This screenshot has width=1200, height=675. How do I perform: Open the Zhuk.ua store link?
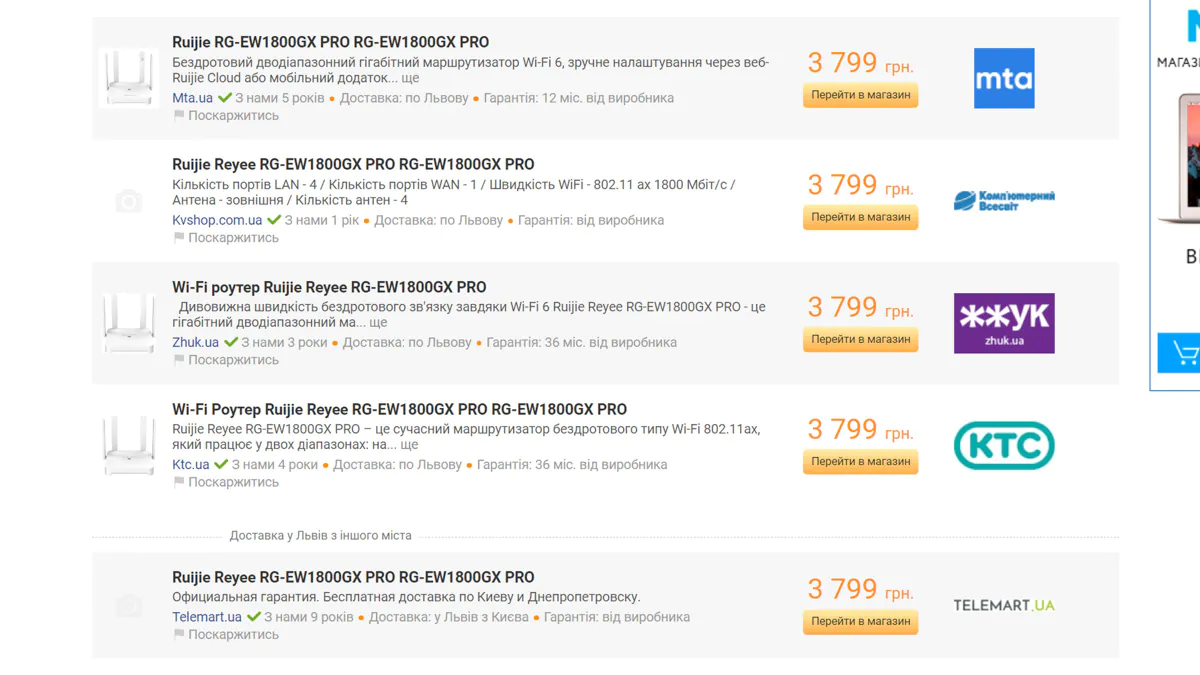[x=195, y=342]
